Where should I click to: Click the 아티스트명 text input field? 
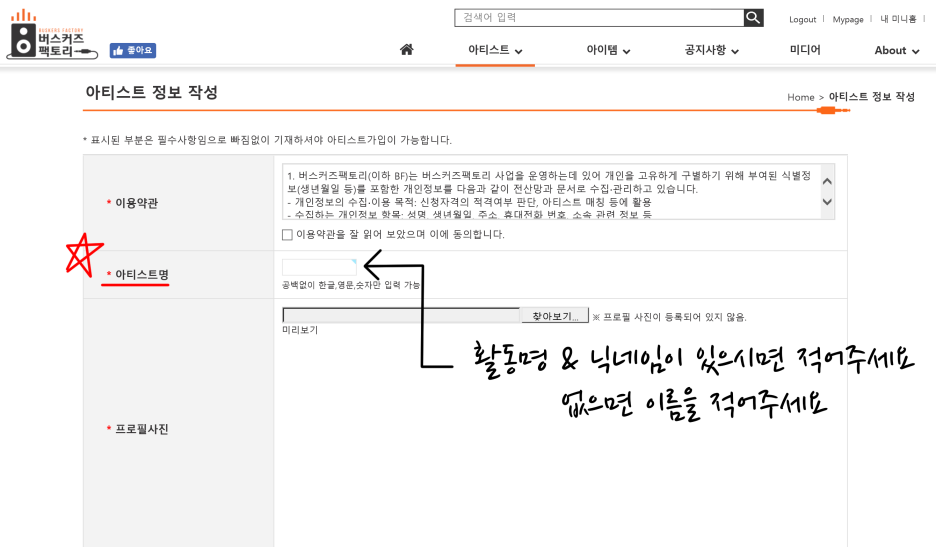click(319, 267)
